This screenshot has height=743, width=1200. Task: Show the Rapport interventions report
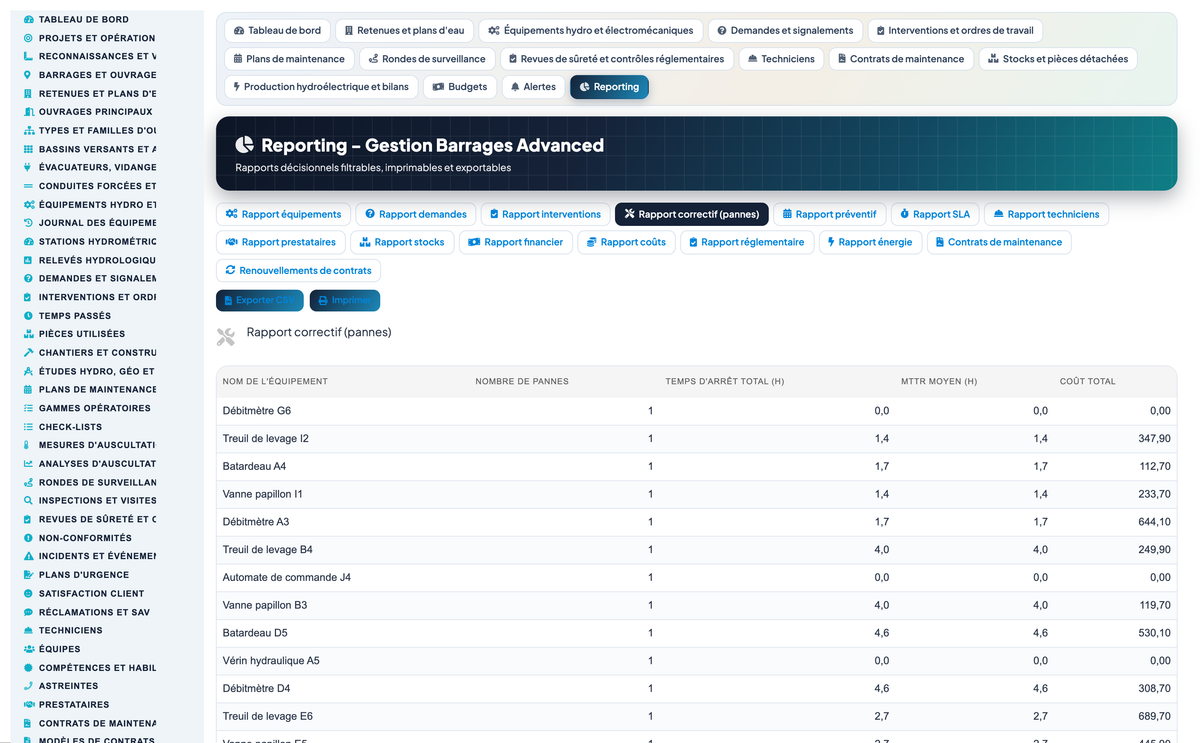point(545,214)
